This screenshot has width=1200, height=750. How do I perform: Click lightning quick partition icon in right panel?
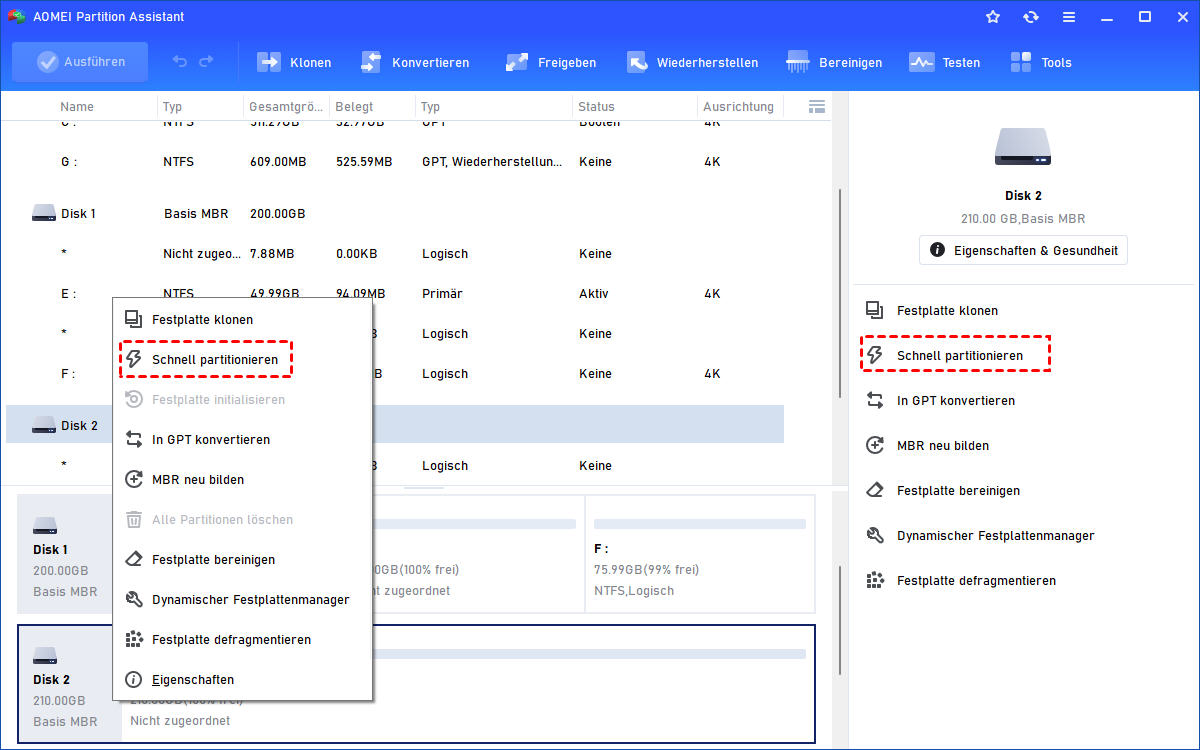pyautogui.click(x=875, y=355)
